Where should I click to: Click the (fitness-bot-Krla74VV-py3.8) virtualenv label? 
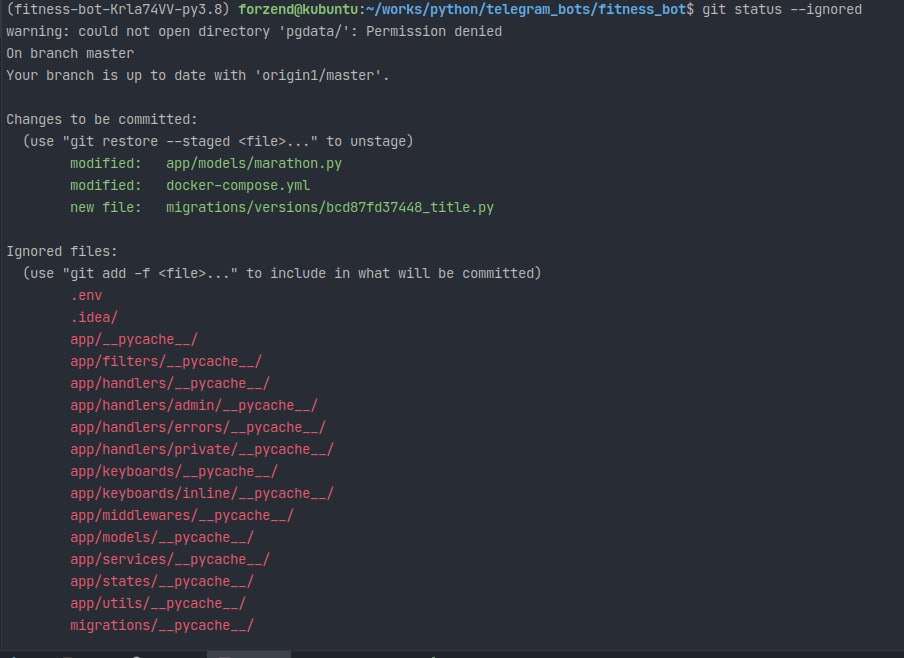pyautogui.click(x=118, y=10)
